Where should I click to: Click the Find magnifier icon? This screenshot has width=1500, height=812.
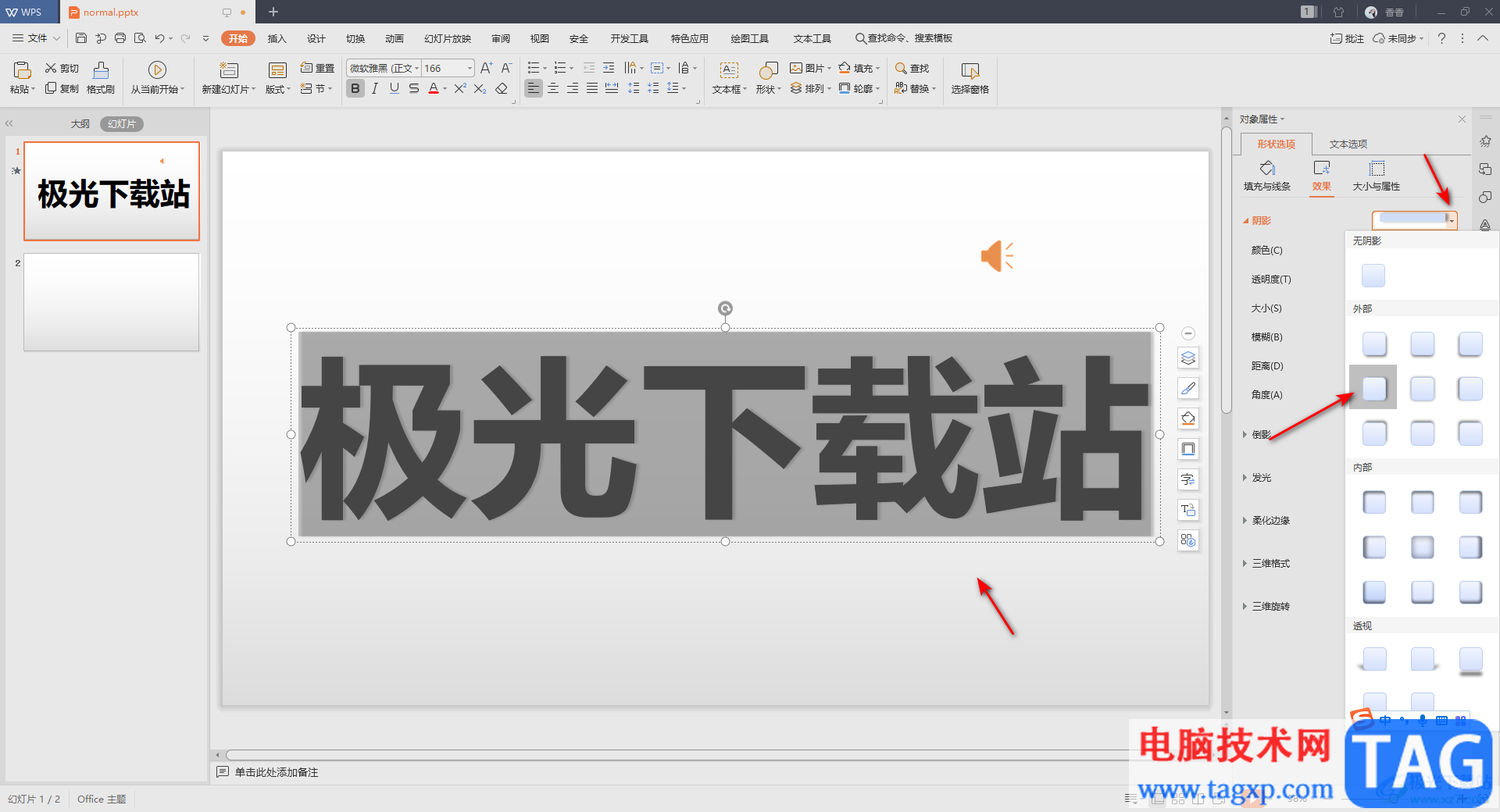[x=901, y=69]
